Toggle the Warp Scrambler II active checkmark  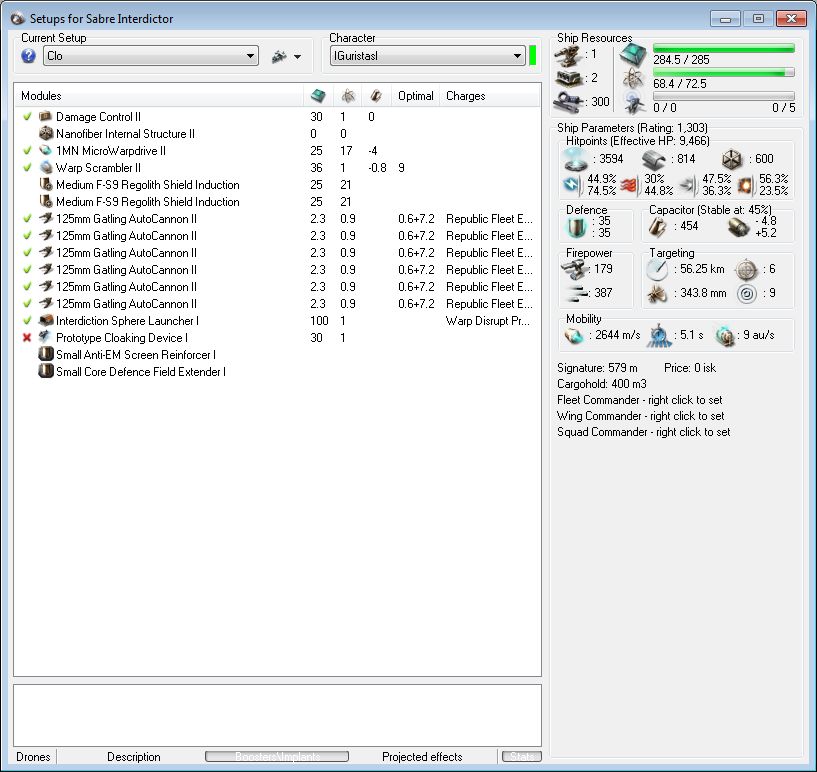pos(27,168)
